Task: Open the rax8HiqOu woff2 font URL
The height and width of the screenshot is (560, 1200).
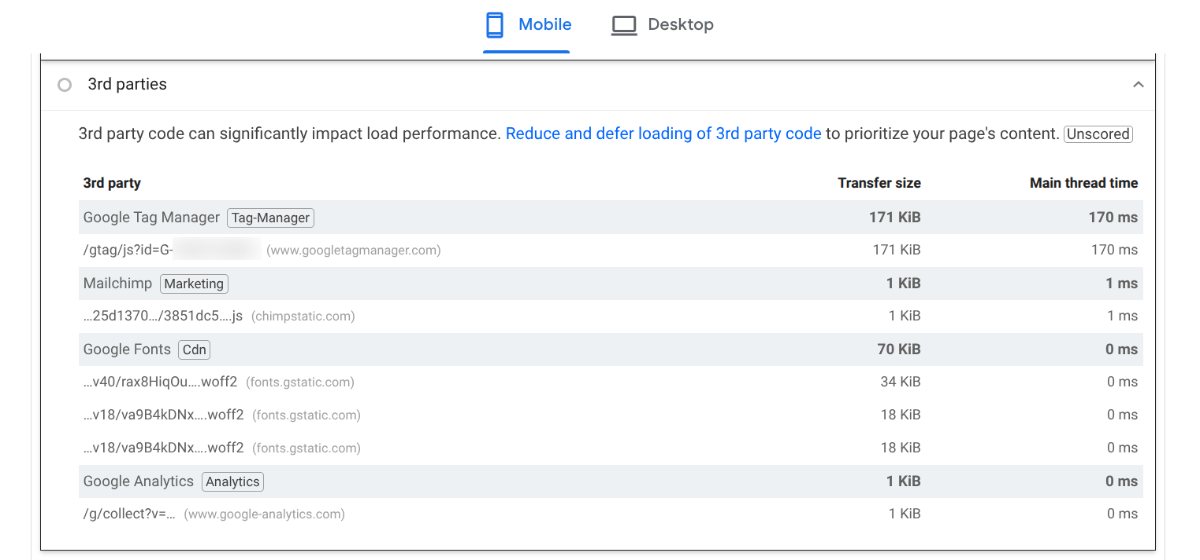Action: tap(160, 382)
